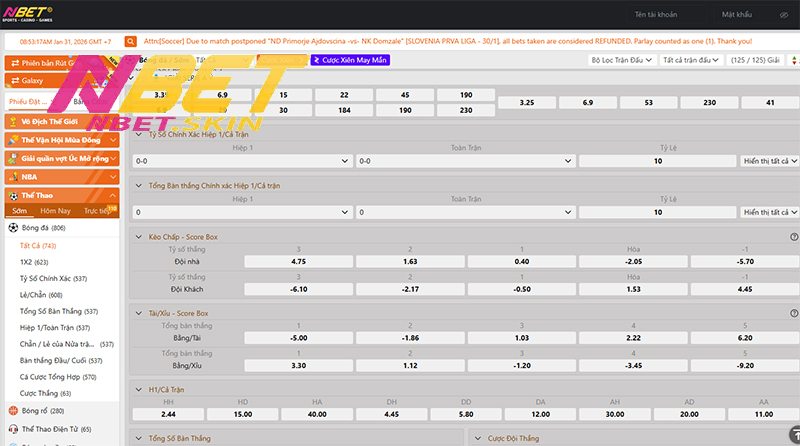Switch to the Trực tiếp live tab
The width and height of the screenshot is (800, 446).
(x=98, y=211)
